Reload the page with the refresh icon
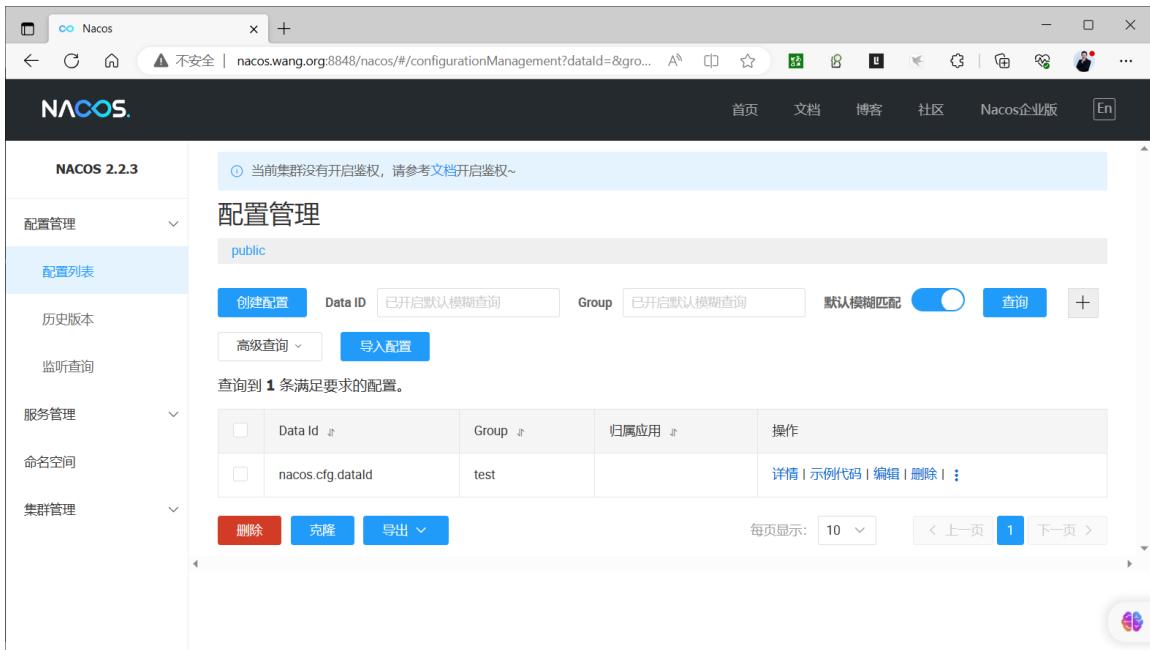 [x=71, y=61]
